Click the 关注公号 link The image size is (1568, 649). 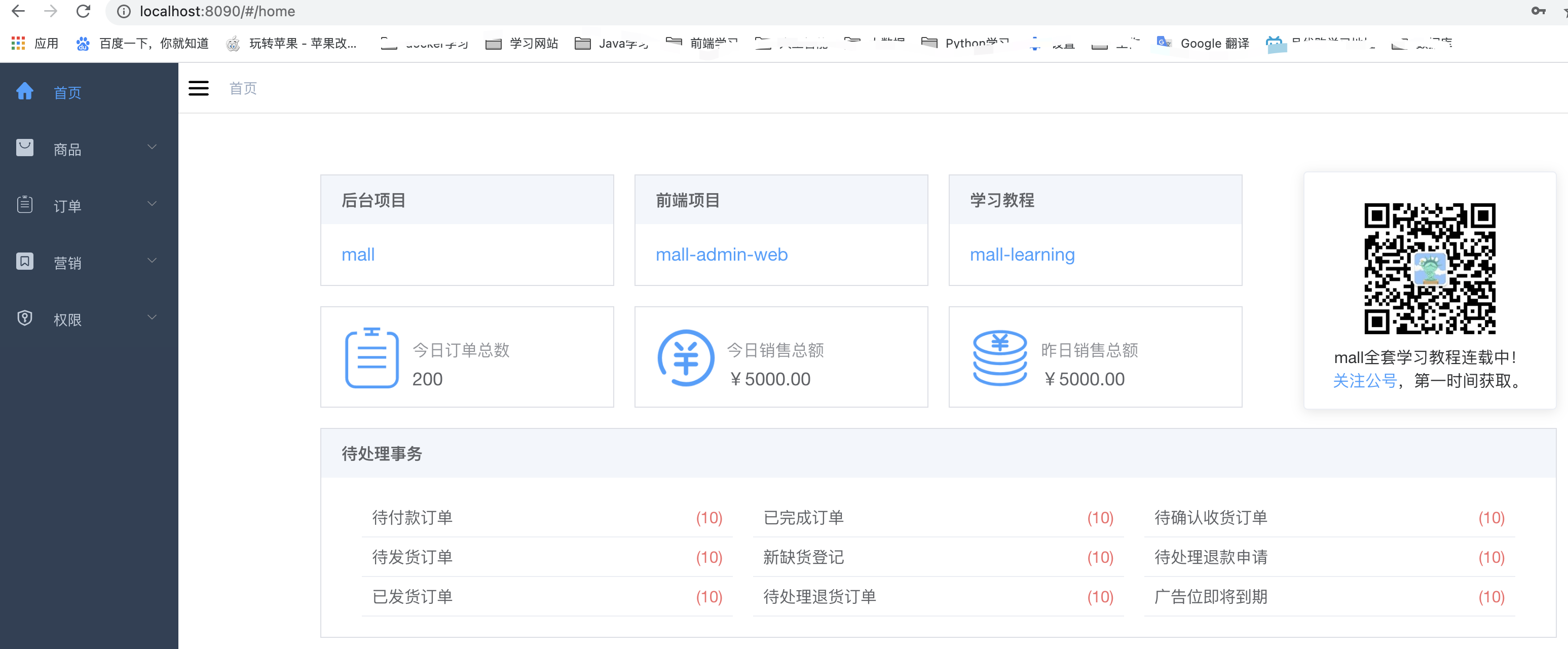click(x=1364, y=381)
